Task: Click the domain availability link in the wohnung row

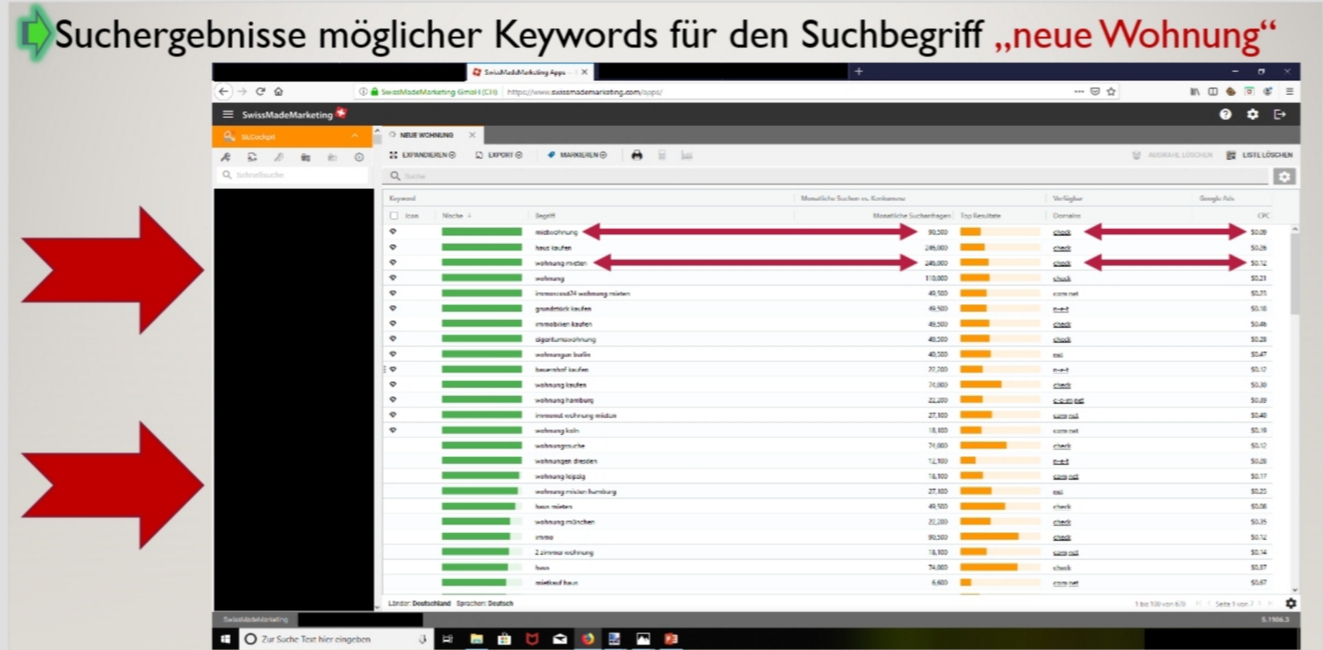Action: tap(1062, 278)
